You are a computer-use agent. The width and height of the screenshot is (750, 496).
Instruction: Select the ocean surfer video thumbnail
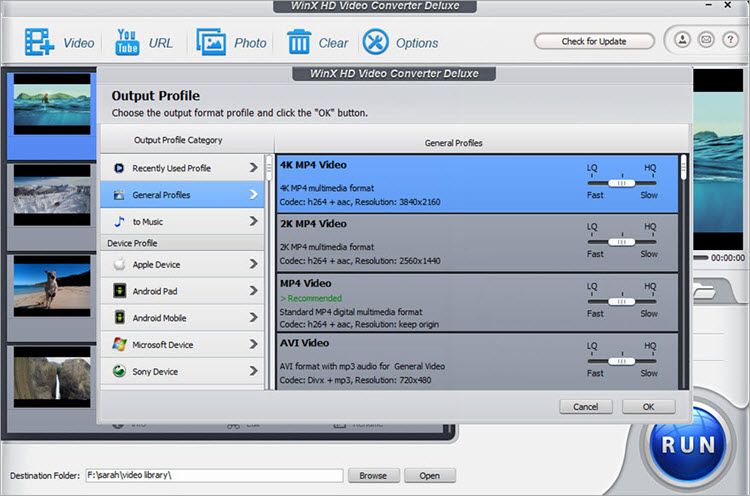(x=52, y=103)
